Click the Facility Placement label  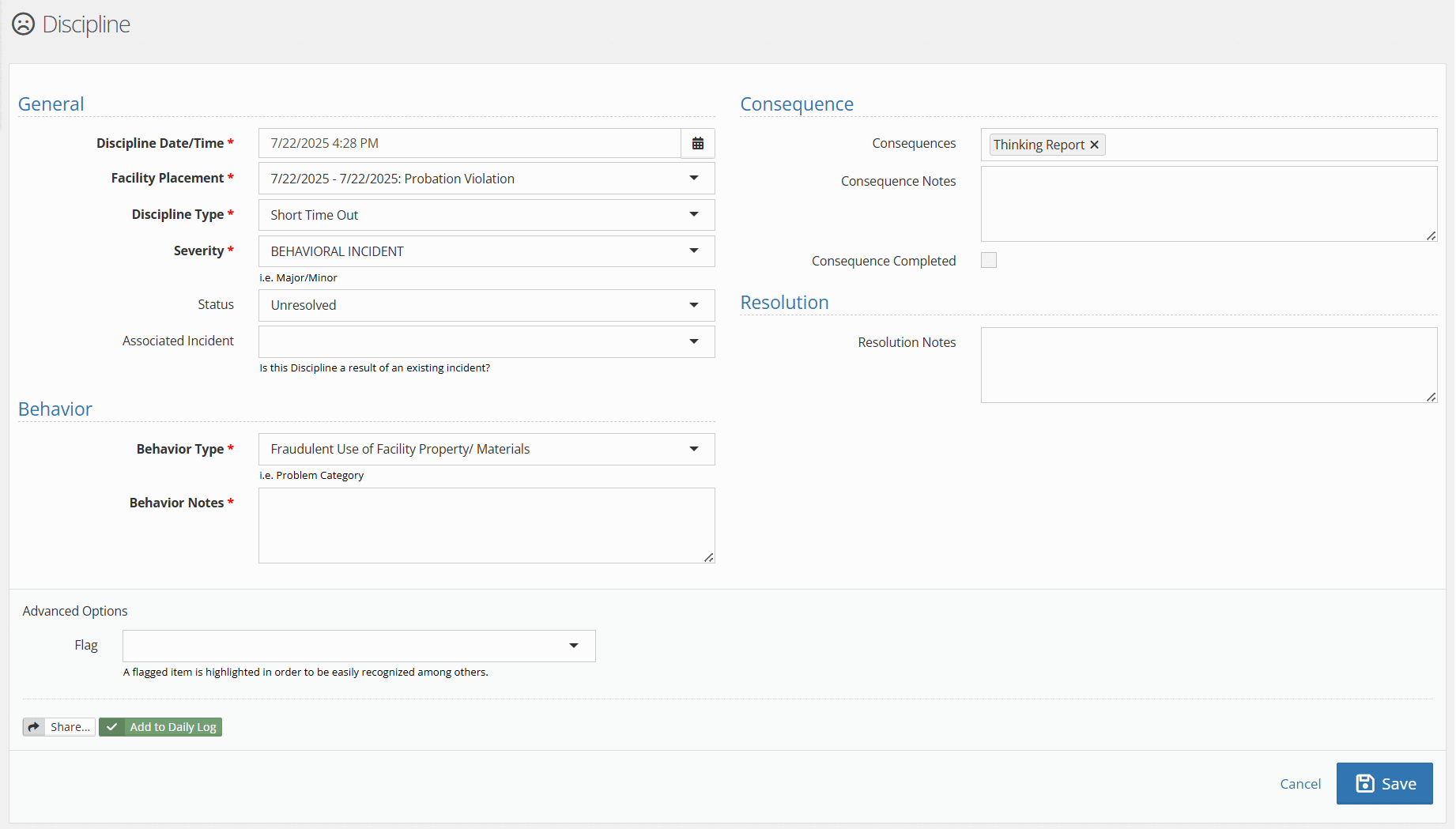click(168, 178)
